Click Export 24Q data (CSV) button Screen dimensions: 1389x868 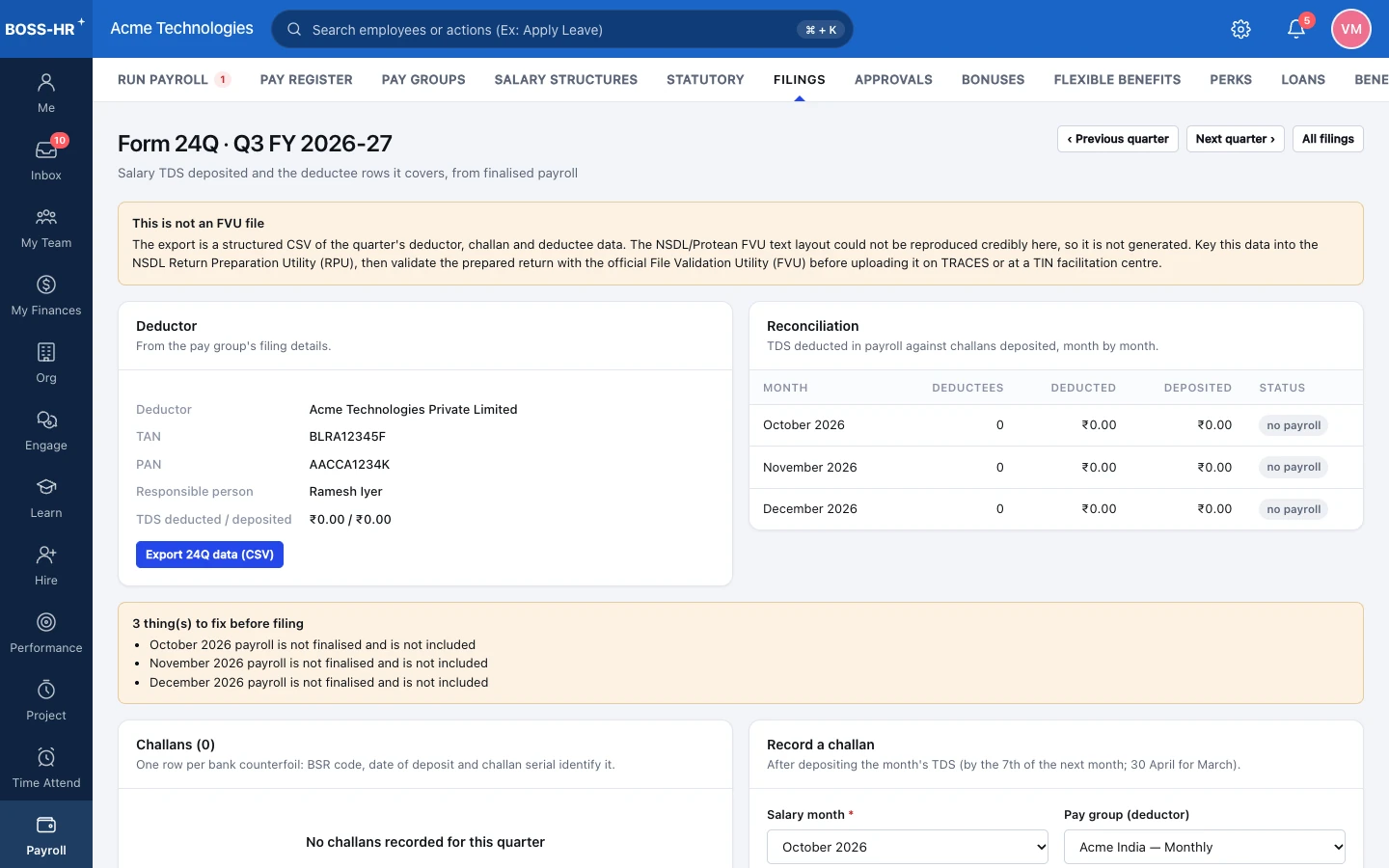point(209,555)
